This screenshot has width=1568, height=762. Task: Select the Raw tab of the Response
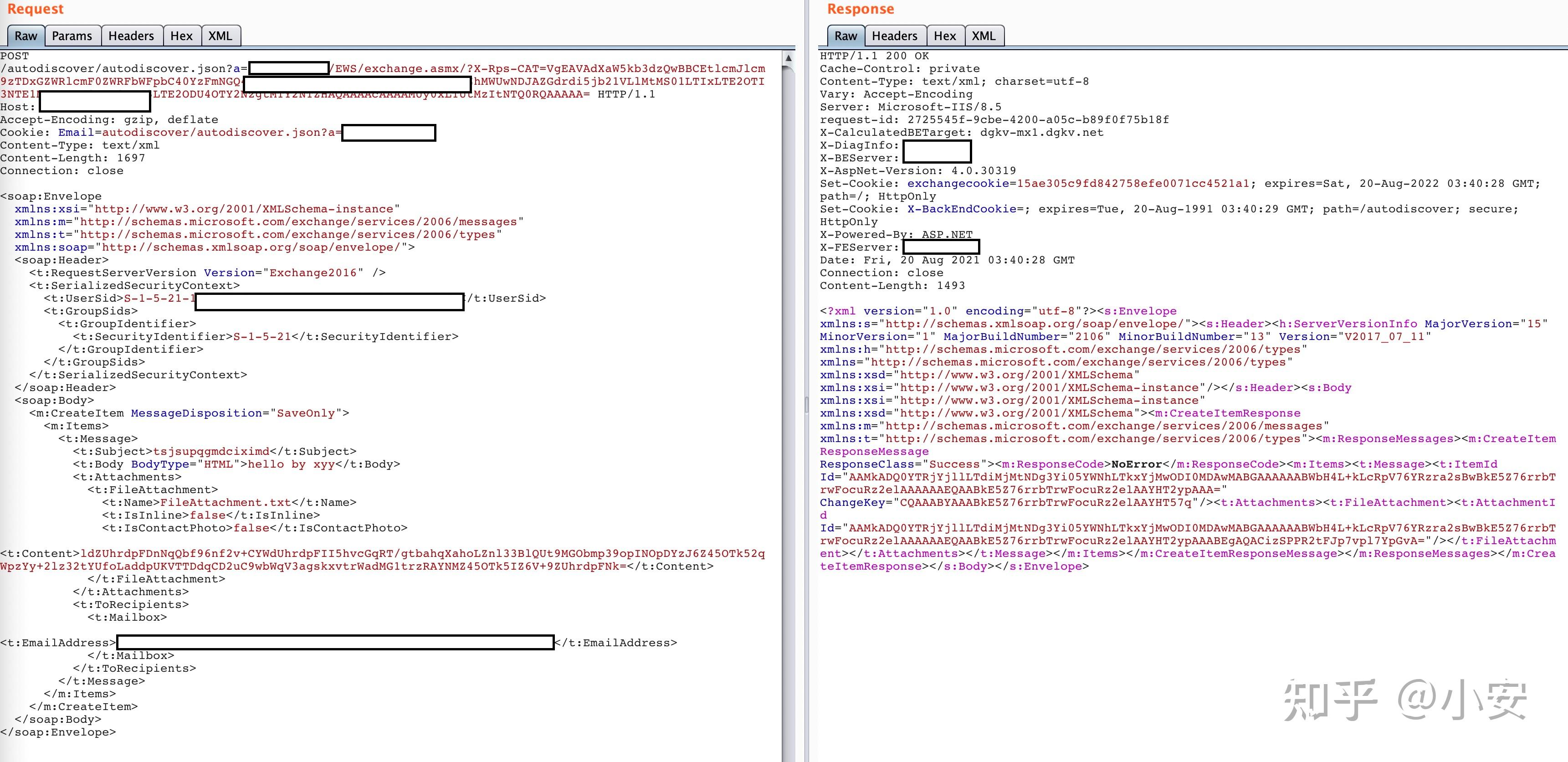coord(845,36)
